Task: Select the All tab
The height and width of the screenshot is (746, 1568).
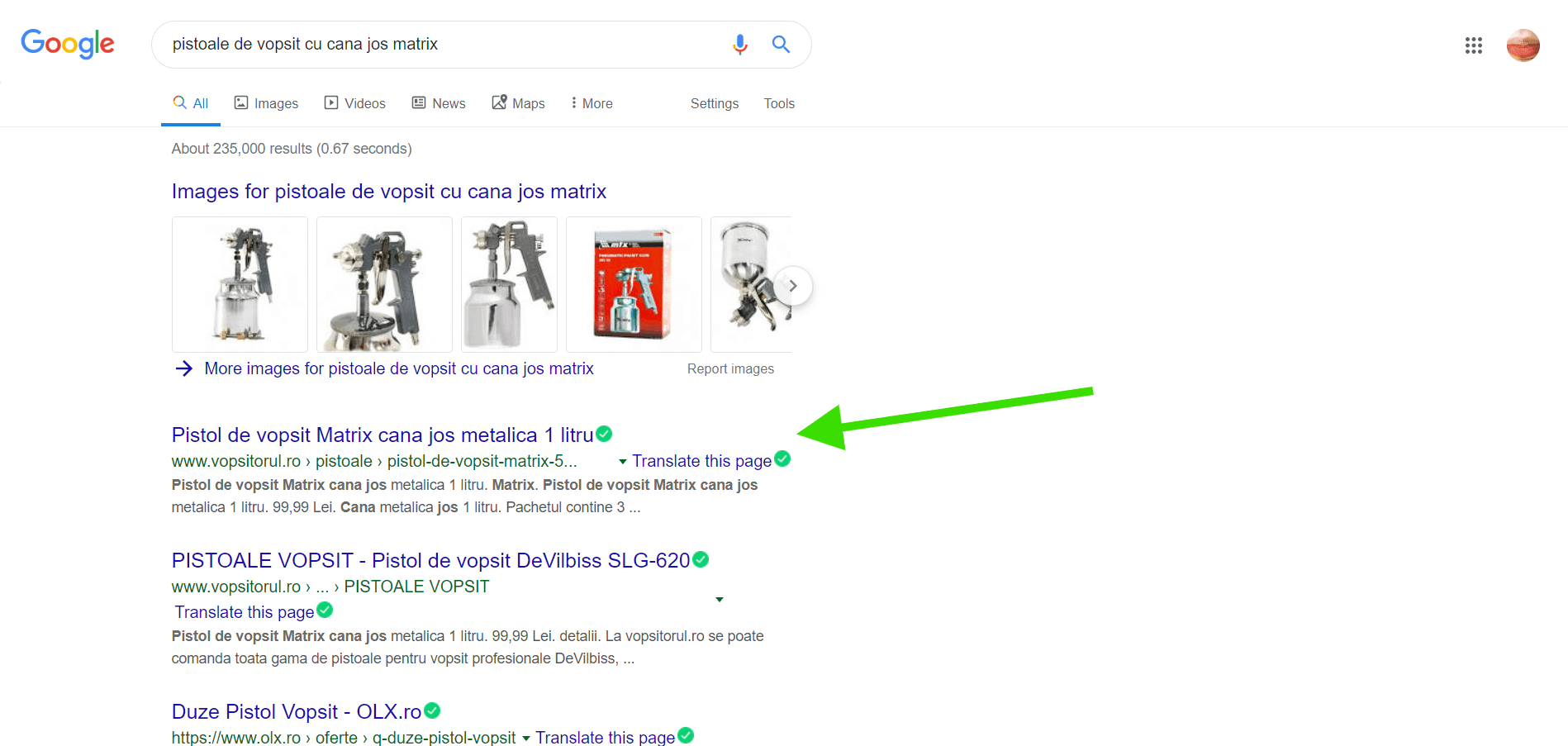Action: (x=191, y=103)
